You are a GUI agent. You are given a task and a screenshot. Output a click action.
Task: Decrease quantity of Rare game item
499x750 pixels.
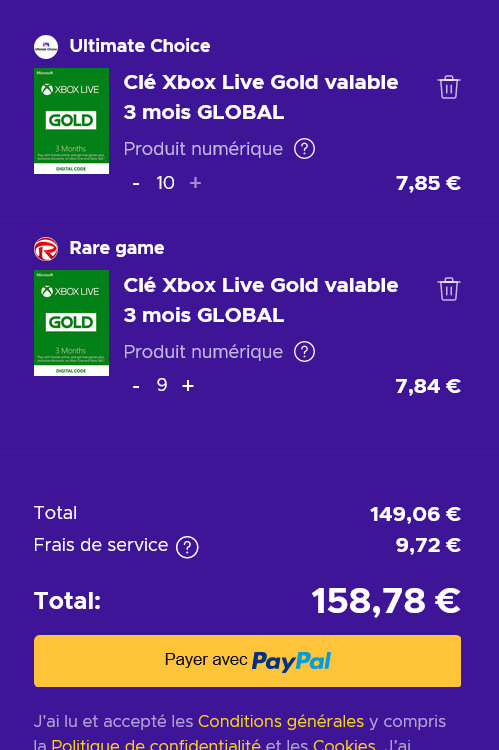pos(136,386)
